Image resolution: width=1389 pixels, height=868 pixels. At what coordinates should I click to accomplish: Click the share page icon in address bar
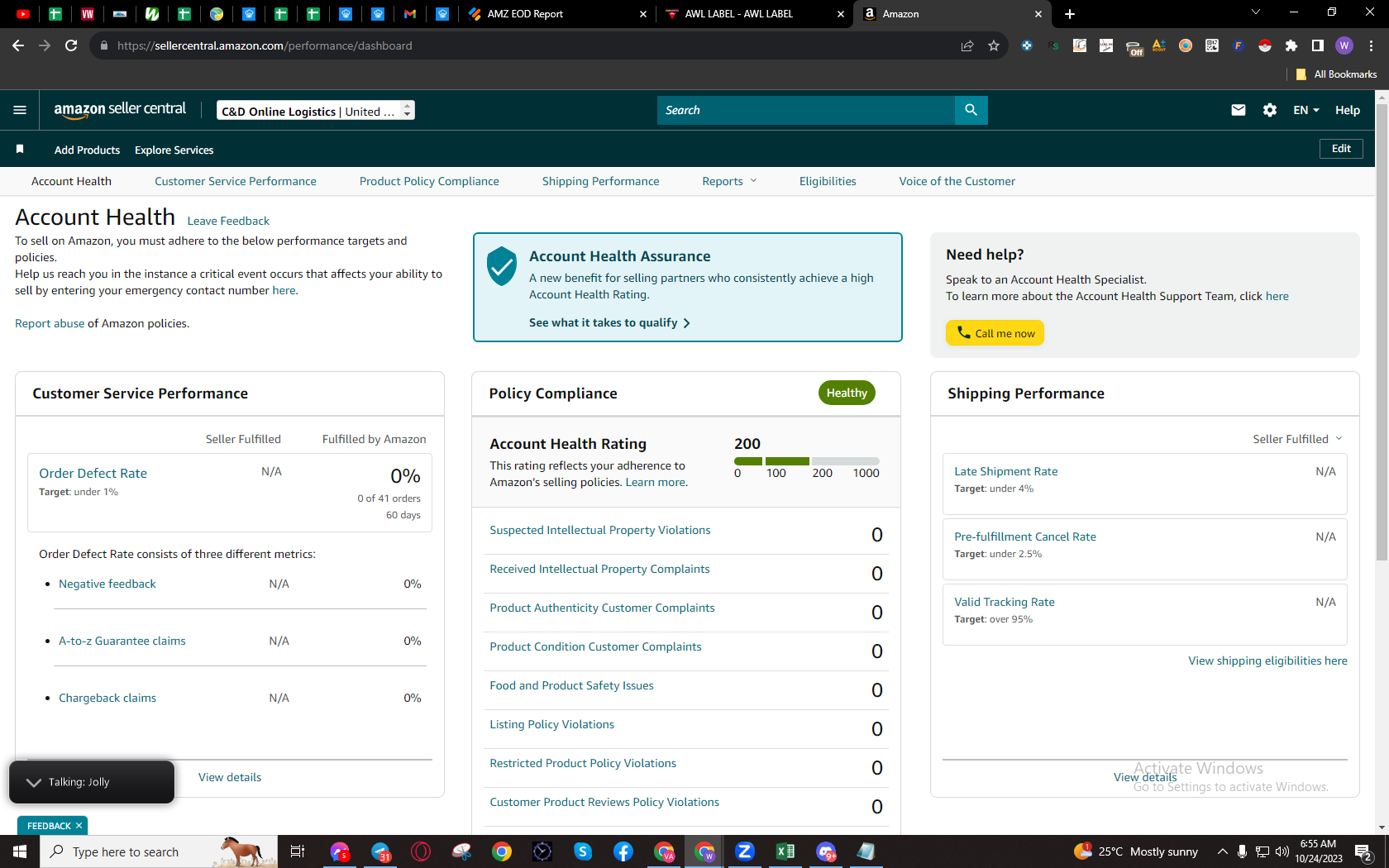pyautogui.click(x=967, y=45)
